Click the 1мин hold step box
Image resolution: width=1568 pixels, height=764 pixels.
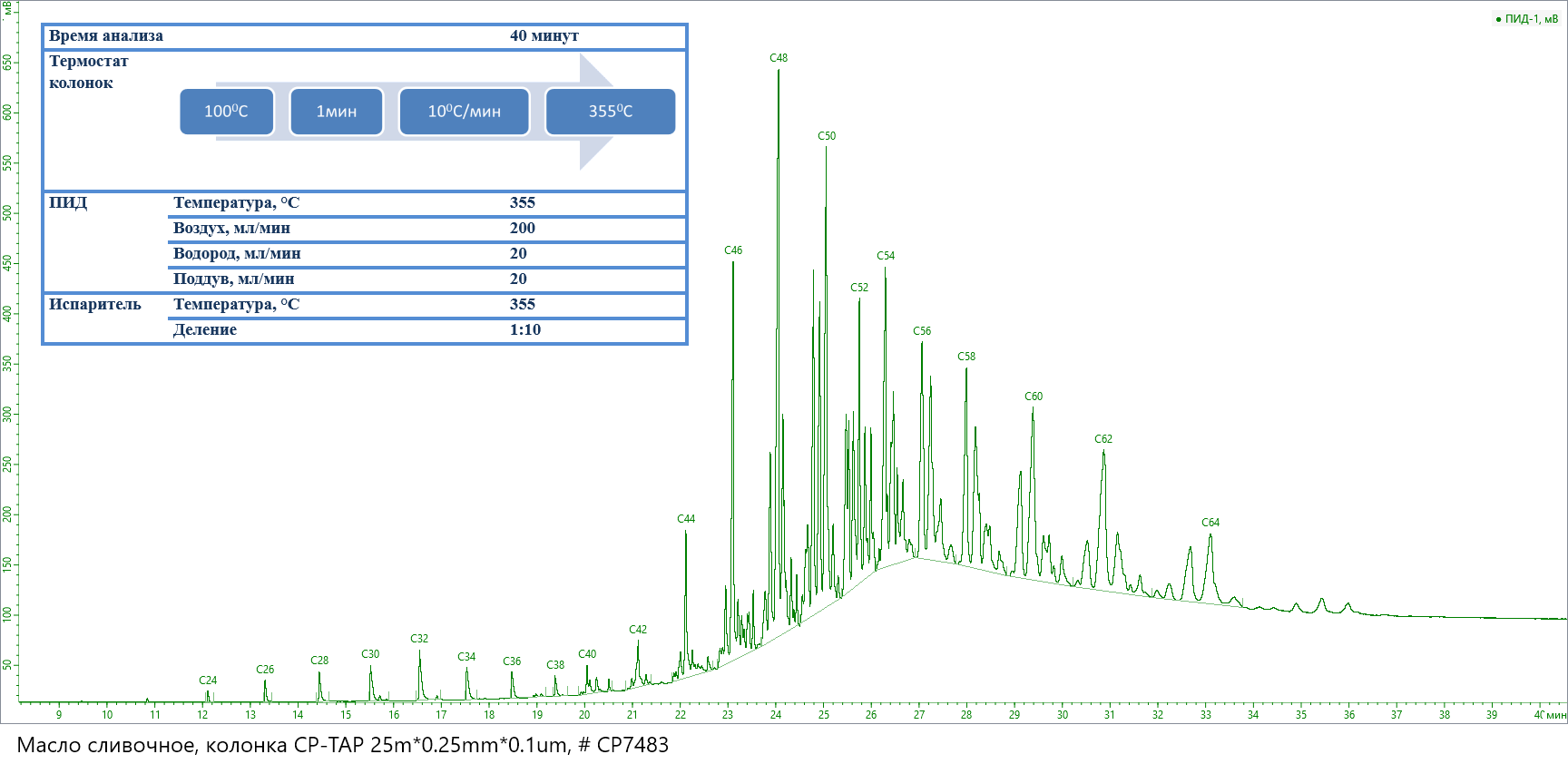coord(337,112)
